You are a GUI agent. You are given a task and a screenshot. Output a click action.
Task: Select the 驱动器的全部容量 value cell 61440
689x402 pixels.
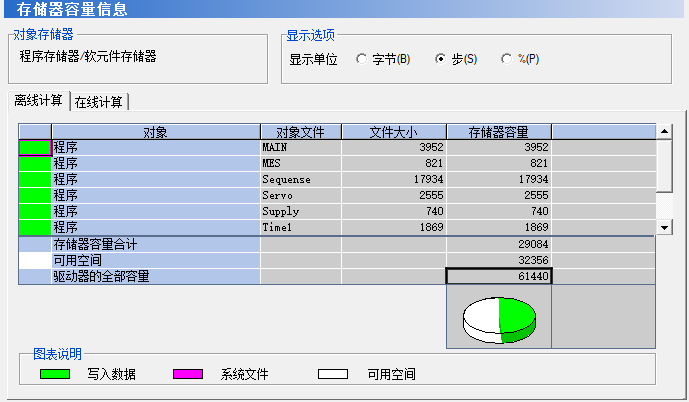498,276
